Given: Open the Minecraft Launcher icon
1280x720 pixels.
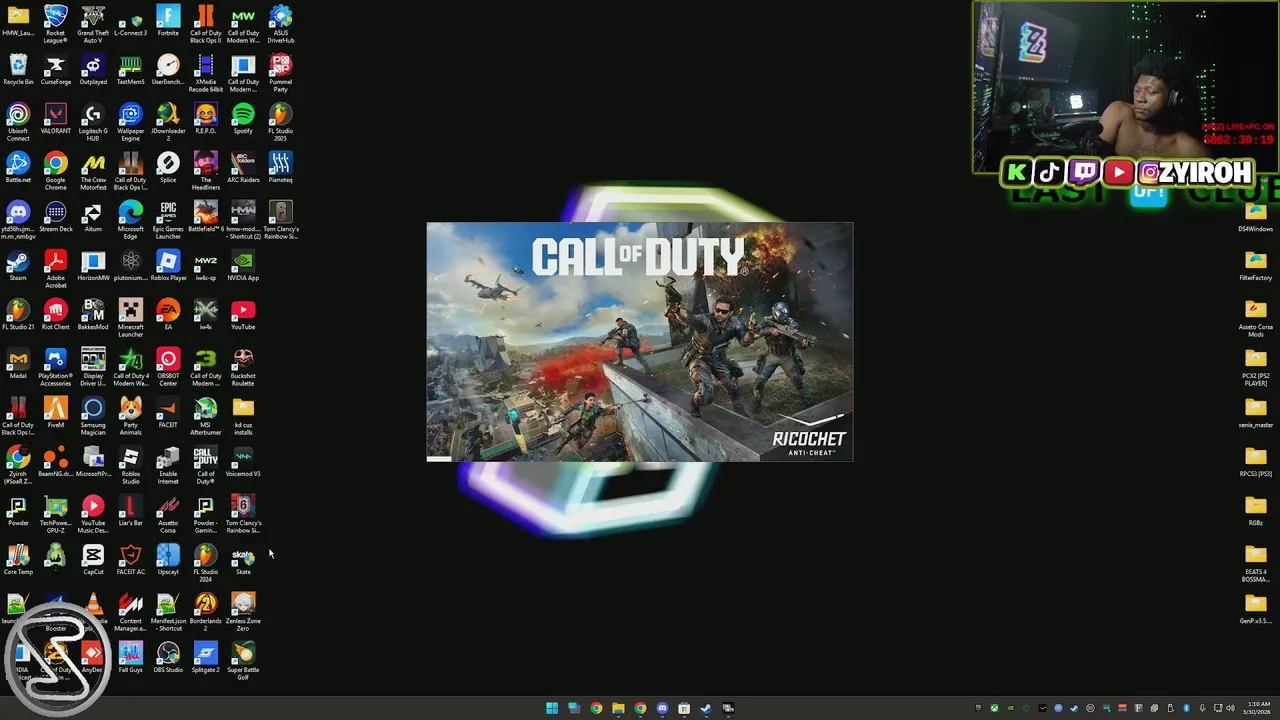Looking at the screenshot, I should click(x=130, y=317).
